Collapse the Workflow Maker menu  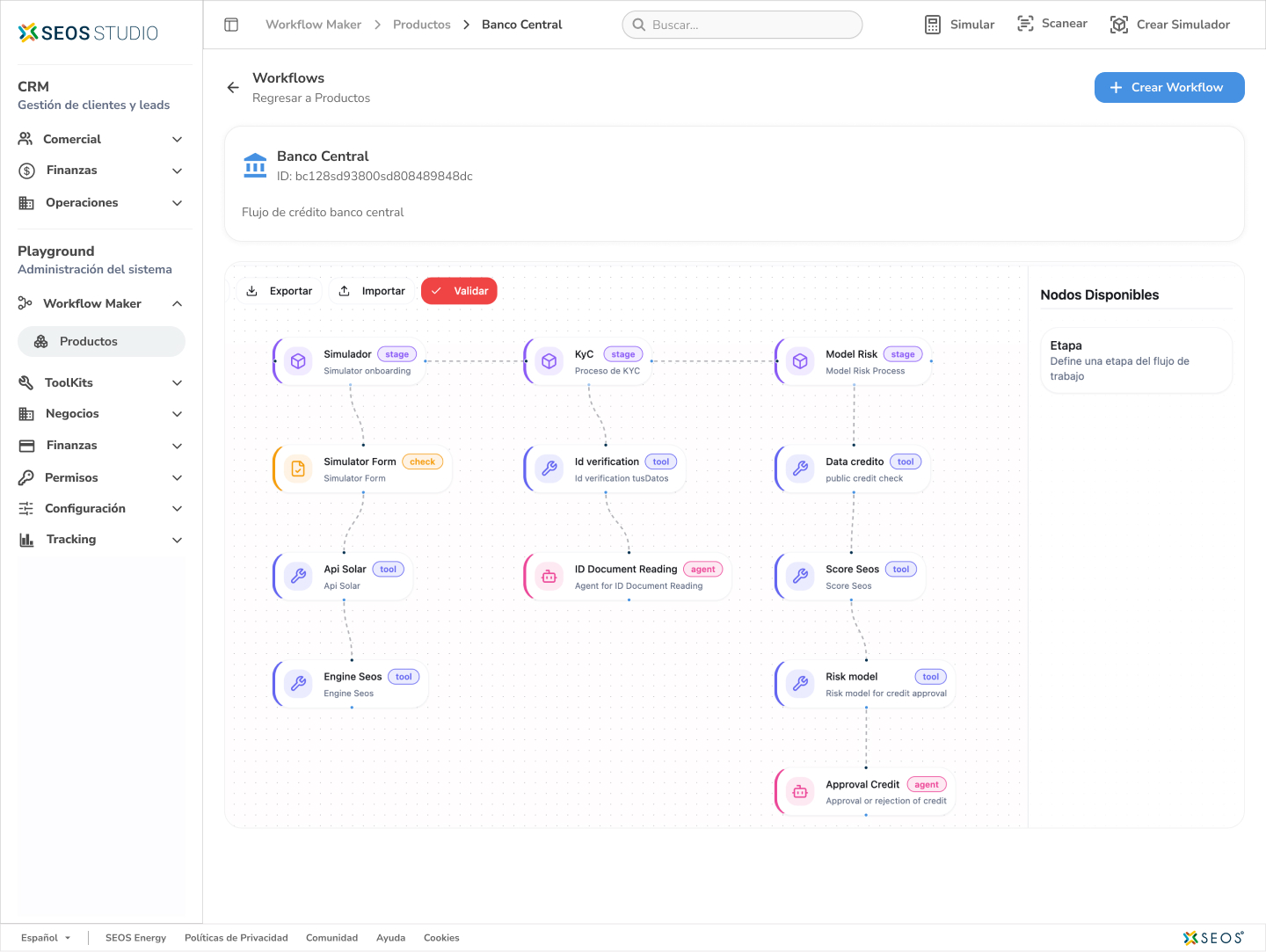(x=177, y=303)
